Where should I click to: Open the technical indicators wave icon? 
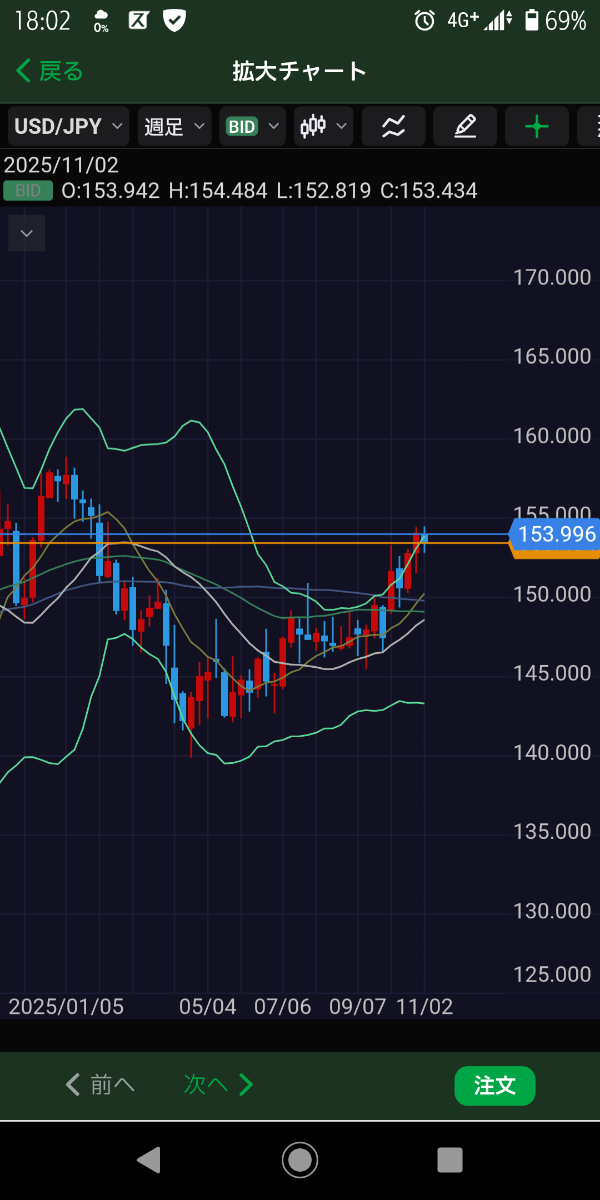coord(393,126)
